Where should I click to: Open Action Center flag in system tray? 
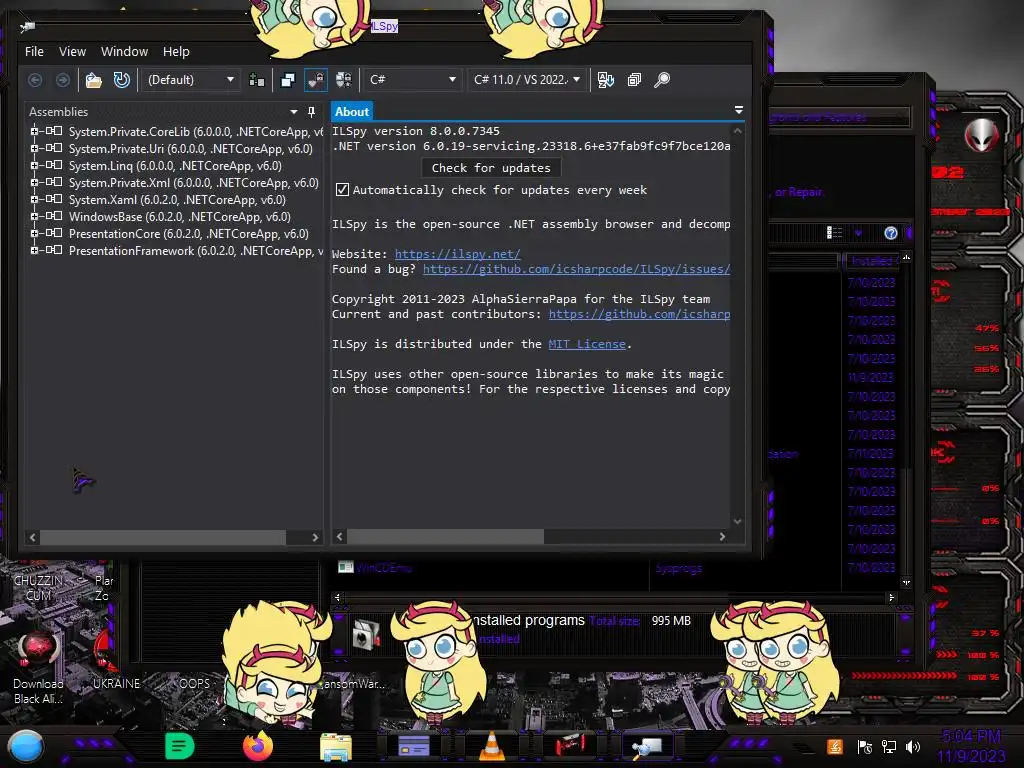865,747
